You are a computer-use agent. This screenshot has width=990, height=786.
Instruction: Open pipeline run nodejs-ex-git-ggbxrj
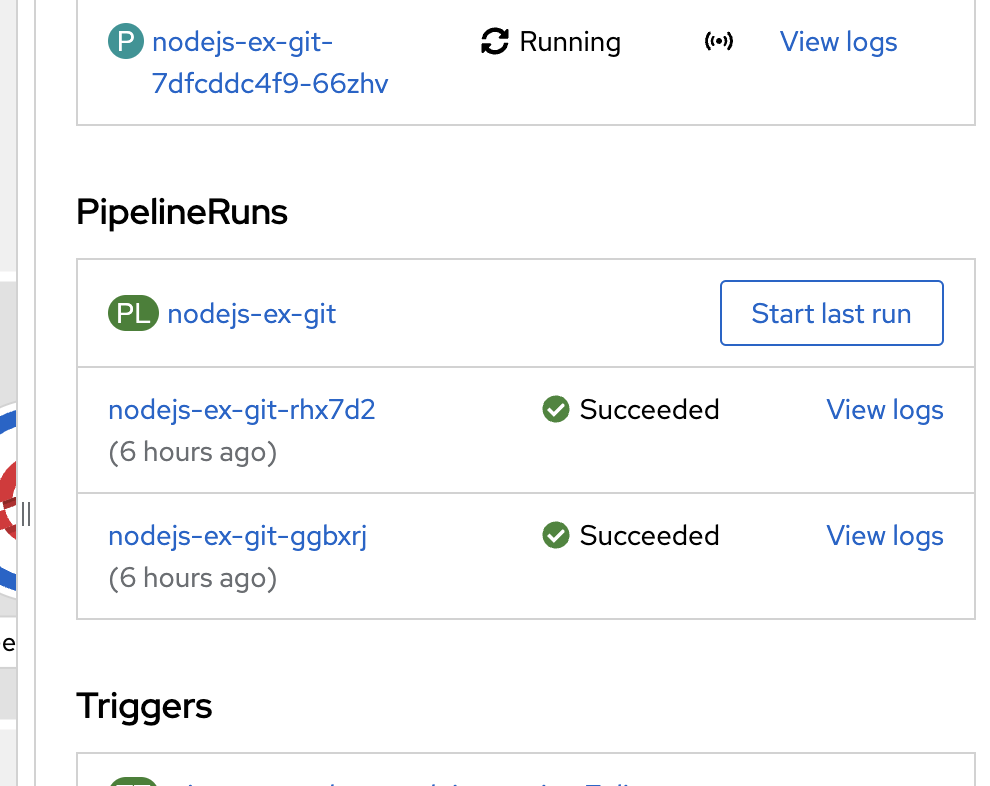[237, 535]
